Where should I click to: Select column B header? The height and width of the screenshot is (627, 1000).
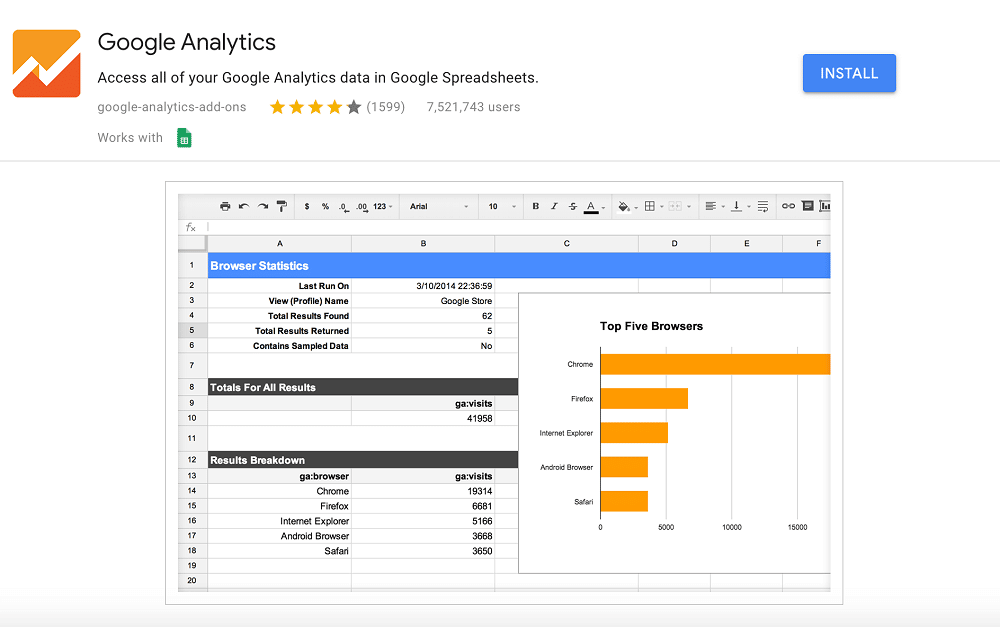pos(423,244)
